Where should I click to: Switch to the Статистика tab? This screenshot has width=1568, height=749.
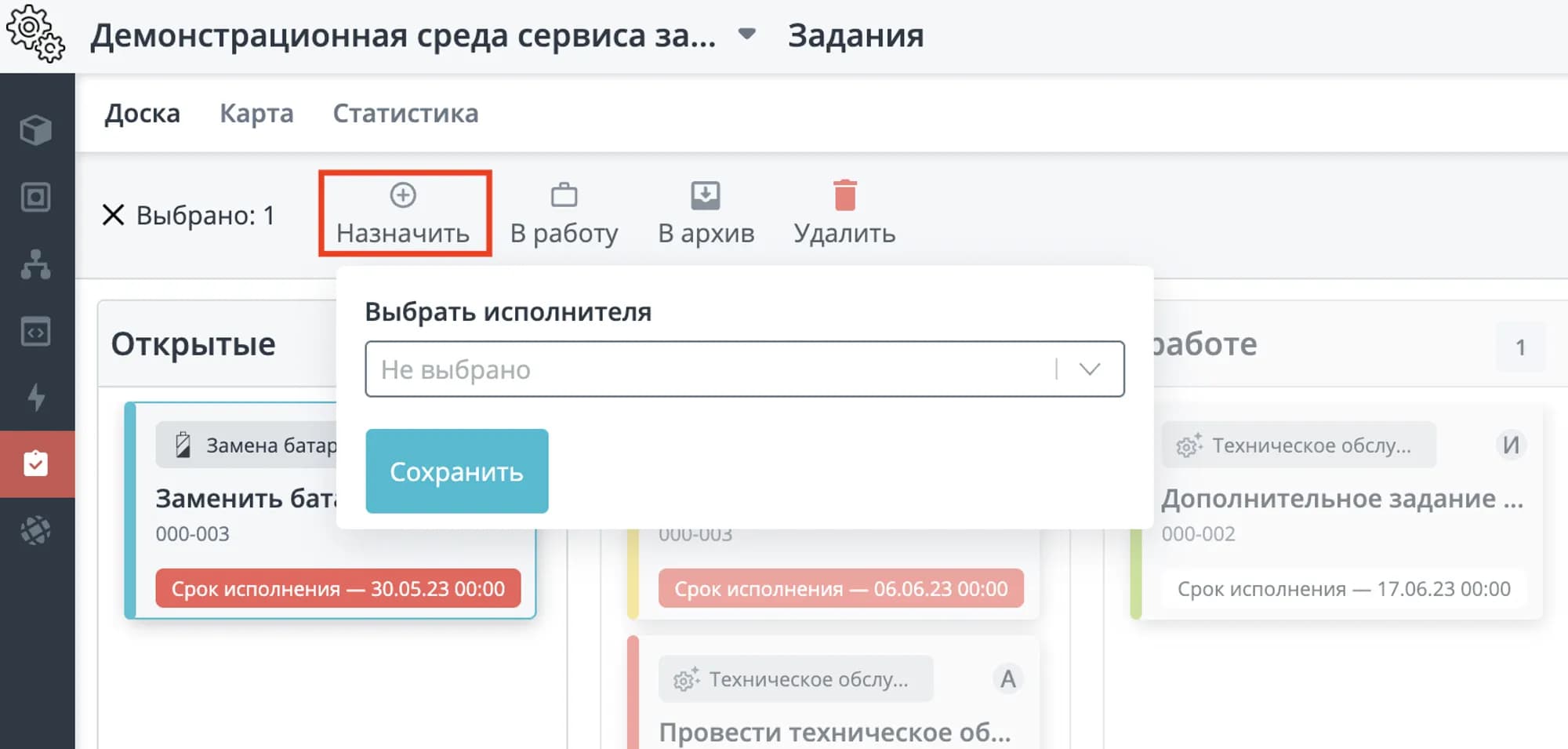pos(405,114)
